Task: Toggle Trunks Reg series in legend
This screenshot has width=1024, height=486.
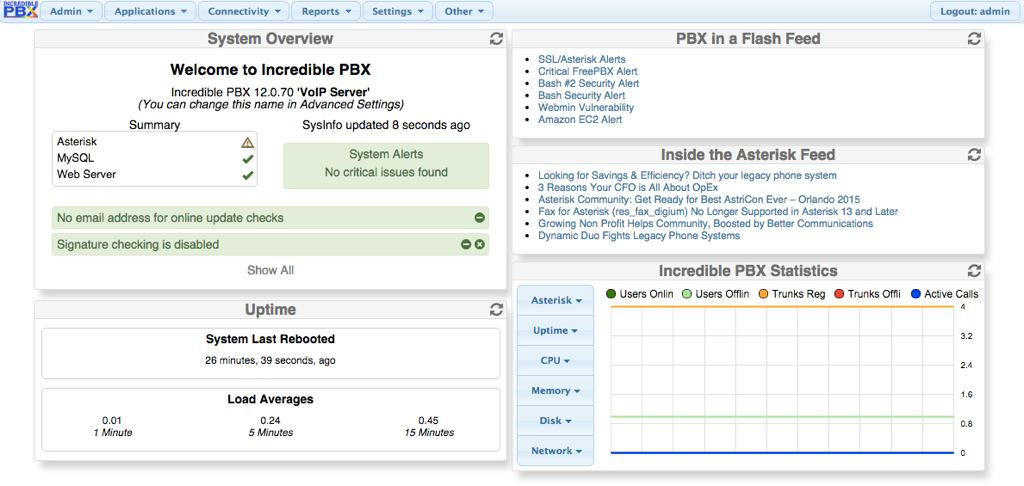Action: pos(792,294)
